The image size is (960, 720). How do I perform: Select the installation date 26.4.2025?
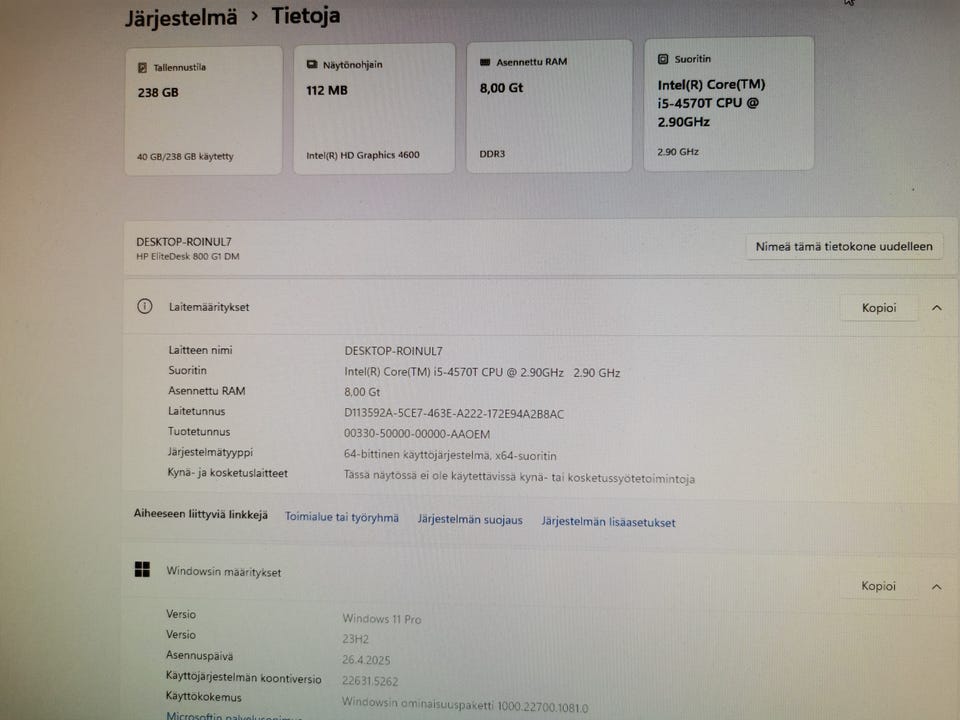coord(366,660)
